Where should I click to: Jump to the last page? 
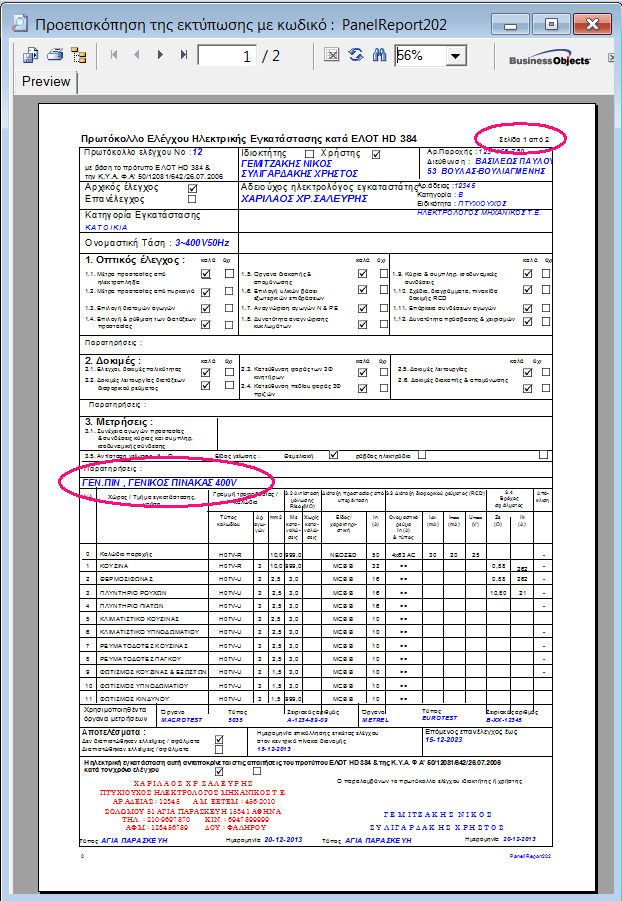pos(182,56)
